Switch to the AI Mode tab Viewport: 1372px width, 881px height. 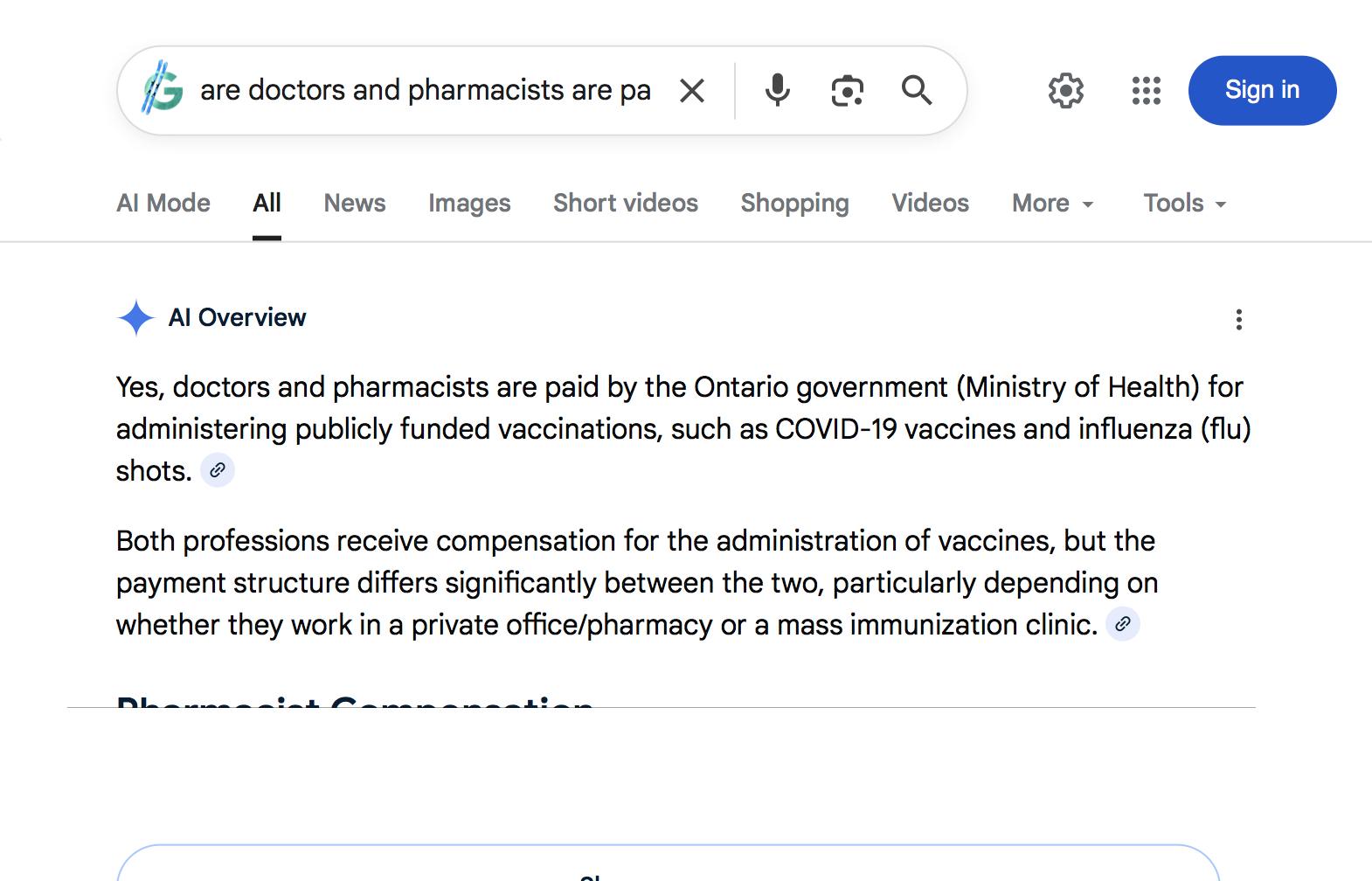tap(163, 204)
